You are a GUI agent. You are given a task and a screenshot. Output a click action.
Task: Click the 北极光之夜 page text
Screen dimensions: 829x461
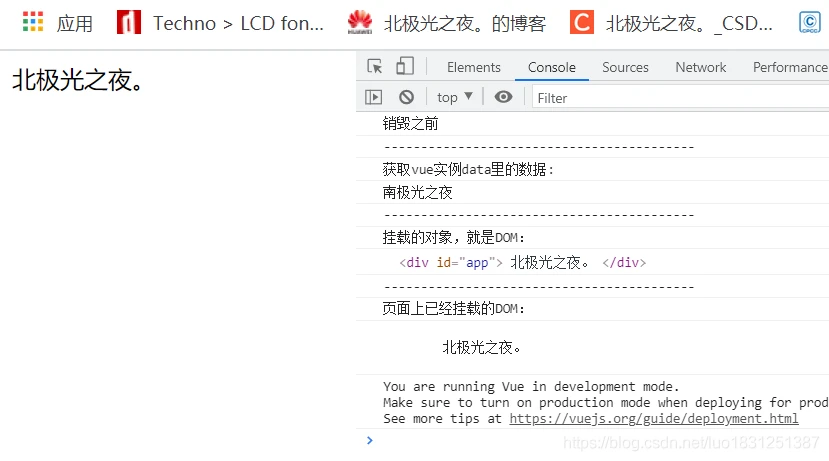pyautogui.click(x=78, y=80)
